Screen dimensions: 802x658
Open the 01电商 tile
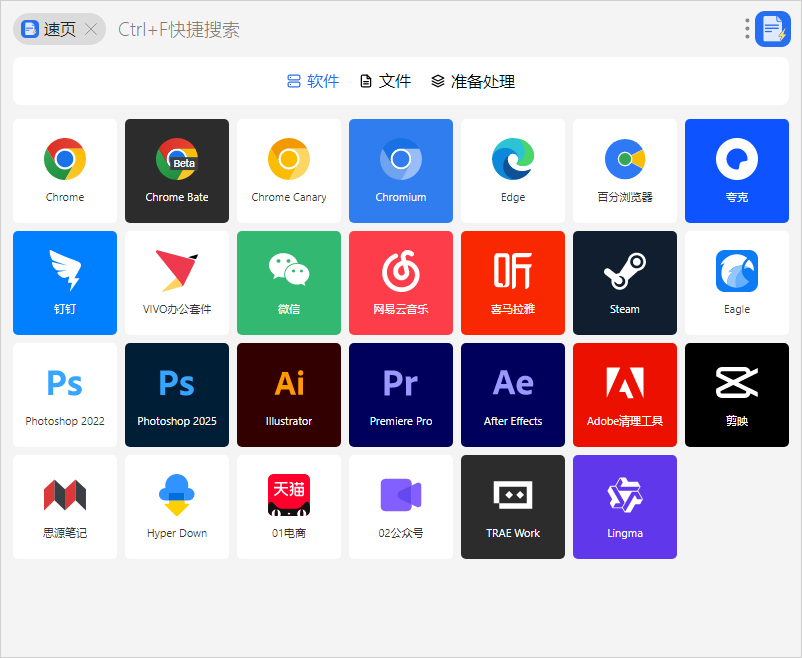289,507
